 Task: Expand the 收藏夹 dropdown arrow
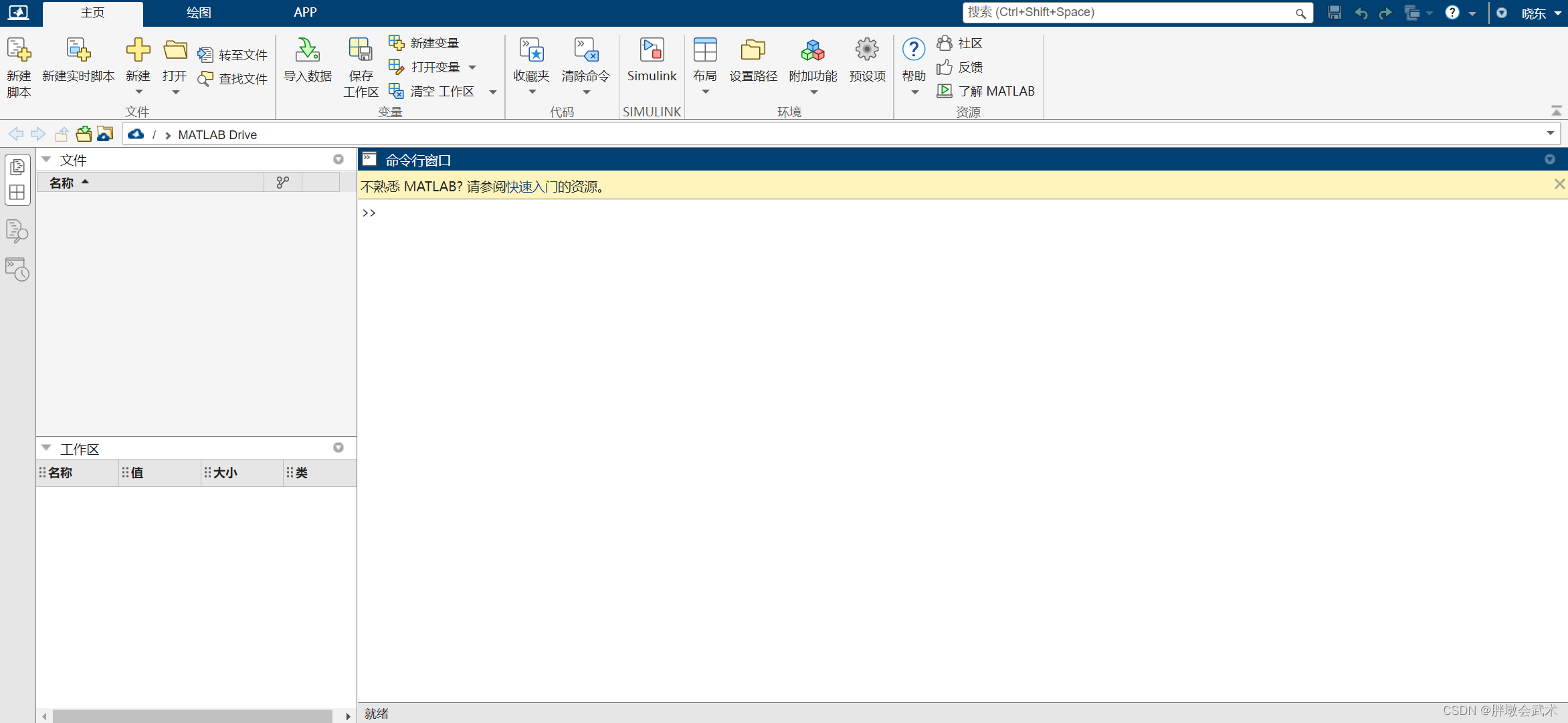pyautogui.click(x=532, y=92)
